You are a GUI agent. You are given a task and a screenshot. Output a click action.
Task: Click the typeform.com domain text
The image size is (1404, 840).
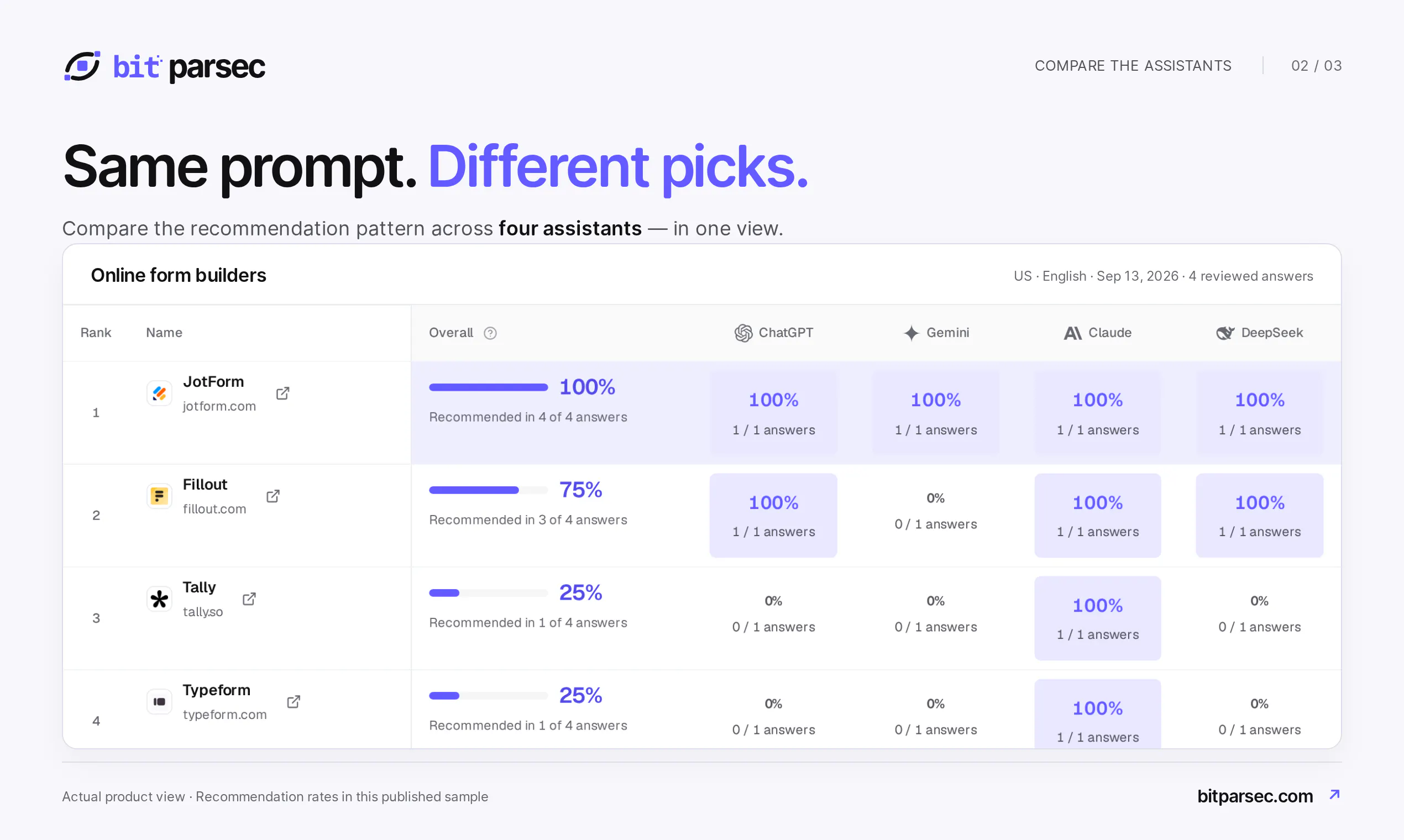(225, 715)
